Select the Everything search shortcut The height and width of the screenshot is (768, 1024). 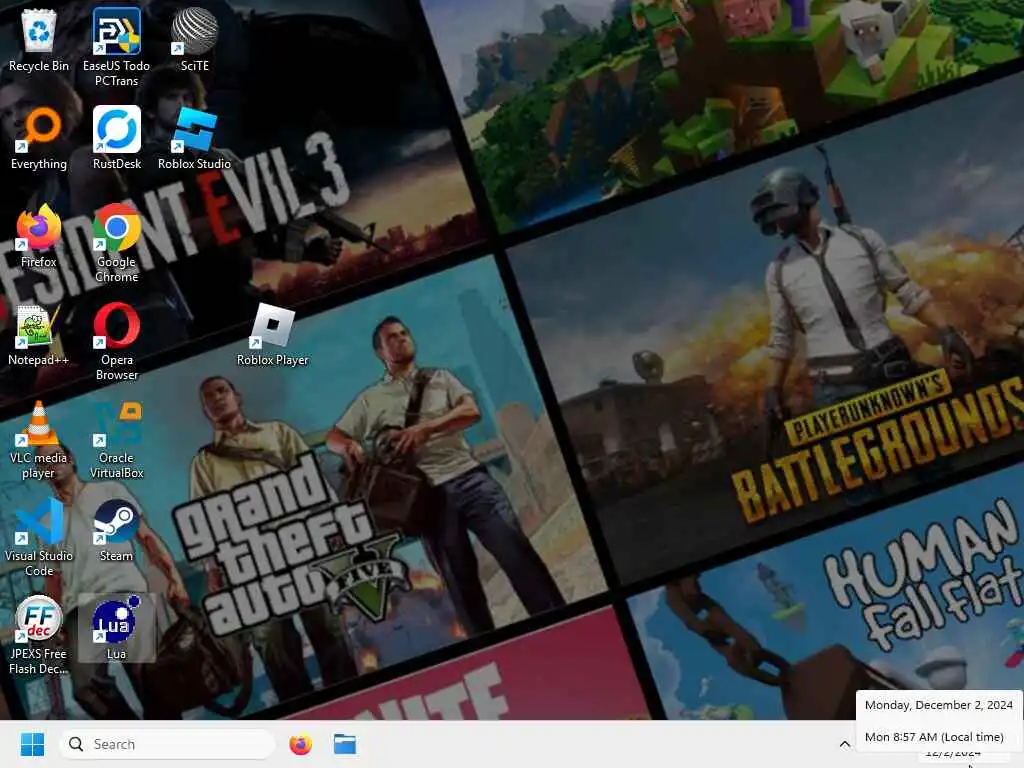coord(39,138)
